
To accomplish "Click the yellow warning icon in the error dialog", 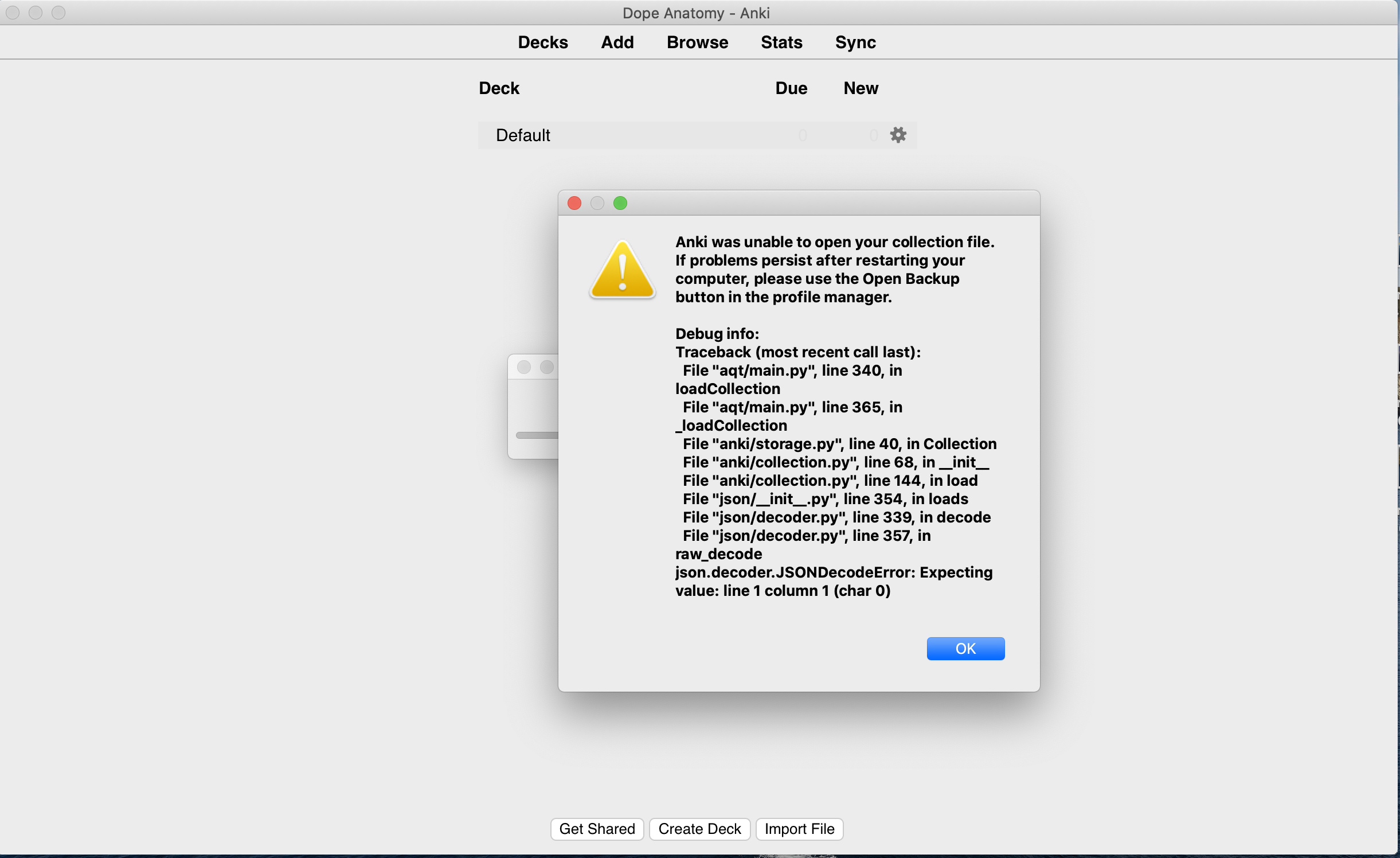I will click(x=622, y=269).
